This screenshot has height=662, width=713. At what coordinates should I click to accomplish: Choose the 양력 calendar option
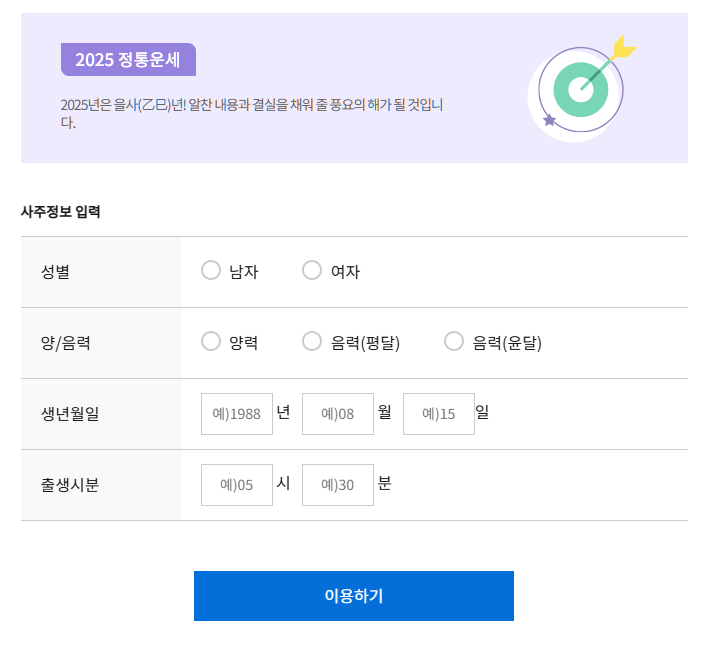211,341
